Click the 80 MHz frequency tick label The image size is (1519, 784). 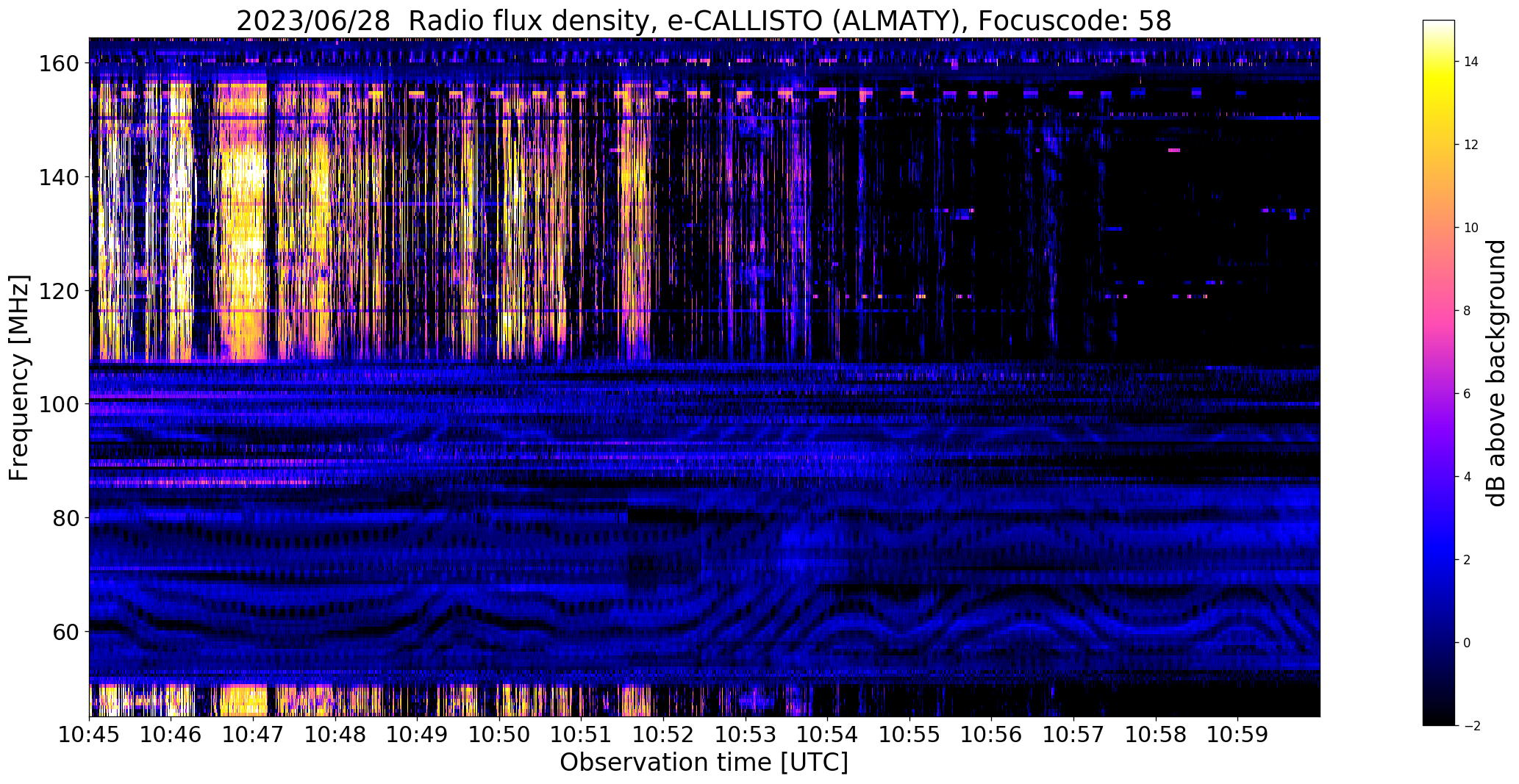click(65, 518)
